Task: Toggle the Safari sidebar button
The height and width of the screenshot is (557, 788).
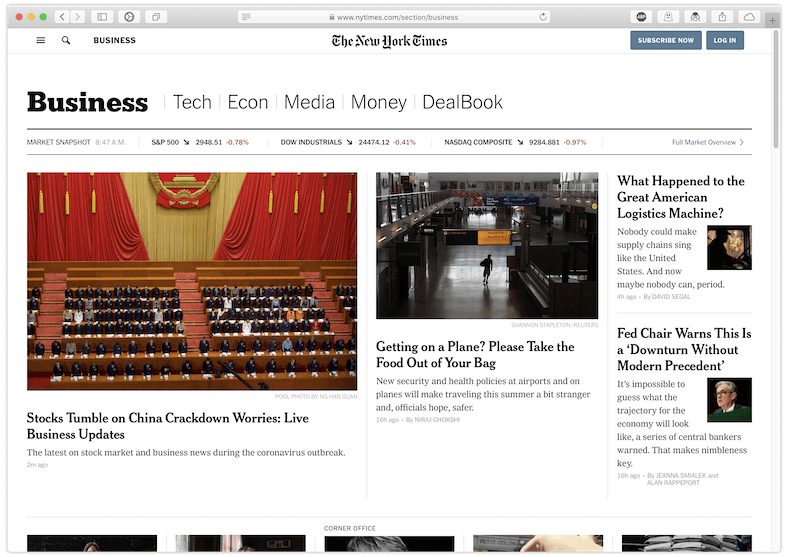Action: [102, 17]
